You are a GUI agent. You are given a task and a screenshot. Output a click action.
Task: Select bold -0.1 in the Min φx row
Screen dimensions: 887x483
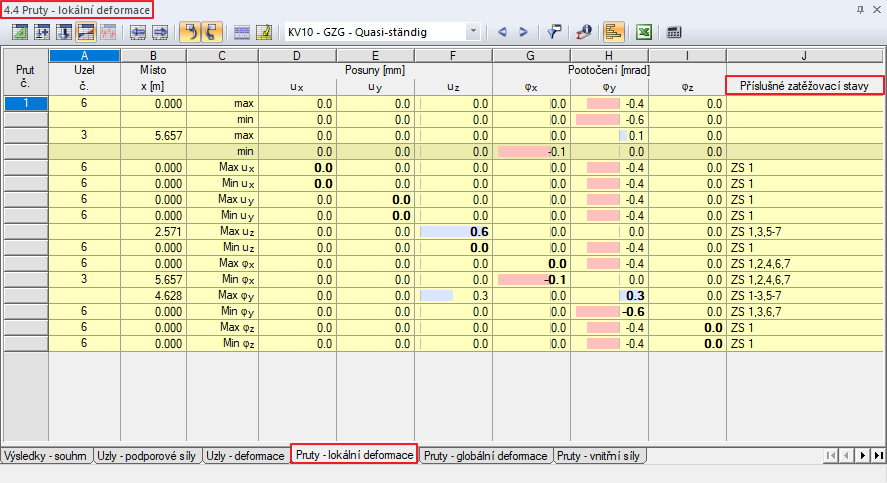pyautogui.click(x=531, y=280)
